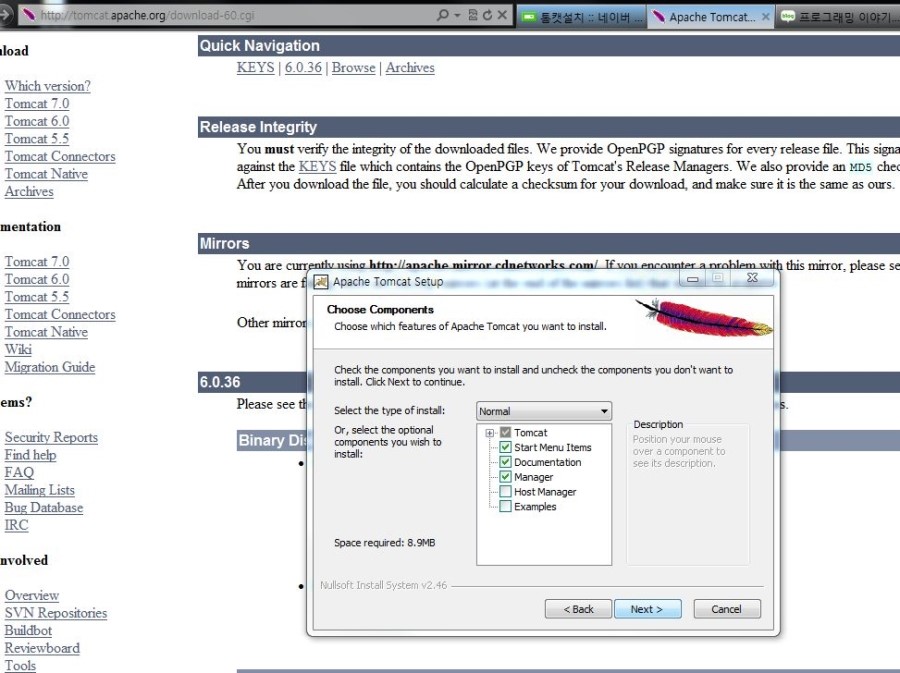Open Tomcat 7.0 under Download

[x=37, y=104]
